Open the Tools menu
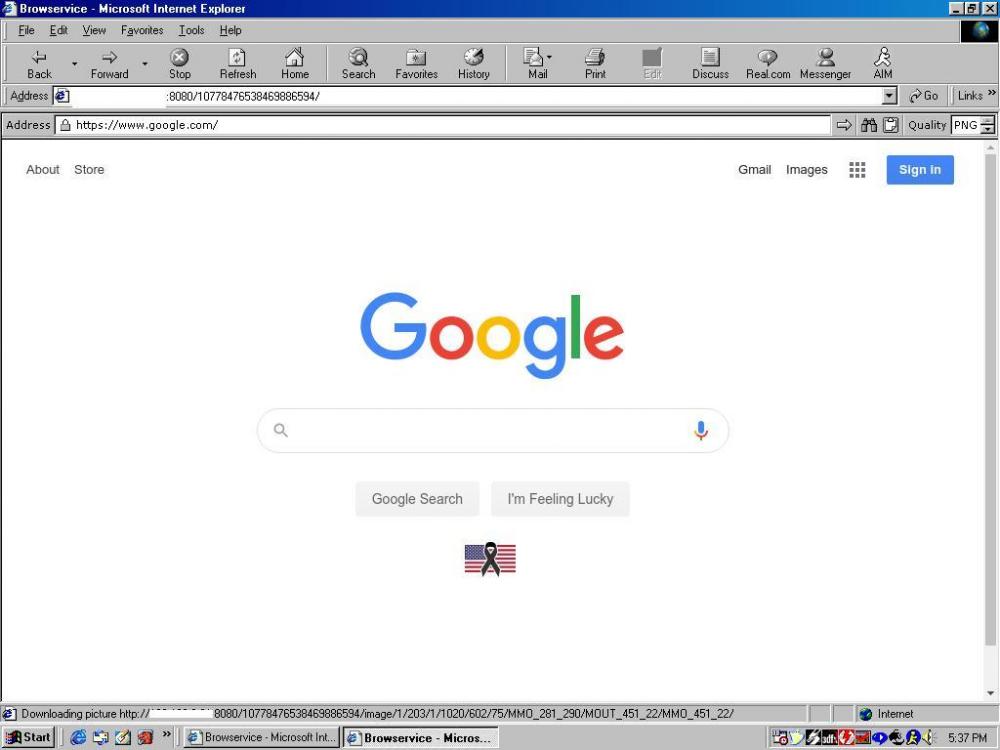Image resolution: width=1000 pixels, height=750 pixels. click(x=191, y=31)
